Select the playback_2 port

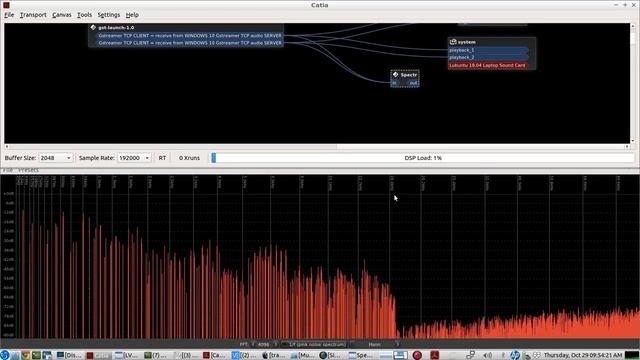[x=488, y=57]
